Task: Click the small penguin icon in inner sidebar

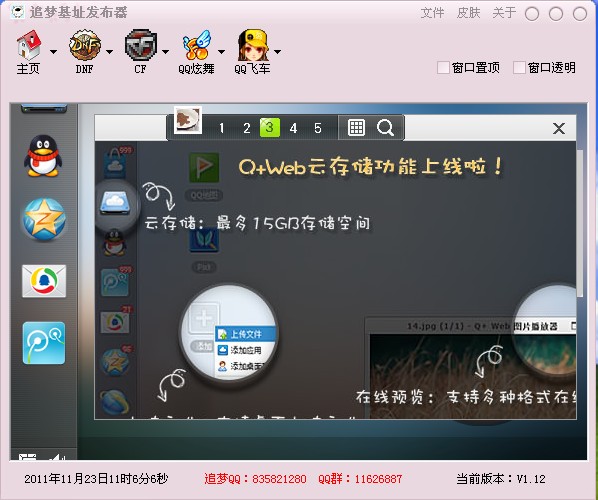Action: pyautogui.click(x=115, y=243)
